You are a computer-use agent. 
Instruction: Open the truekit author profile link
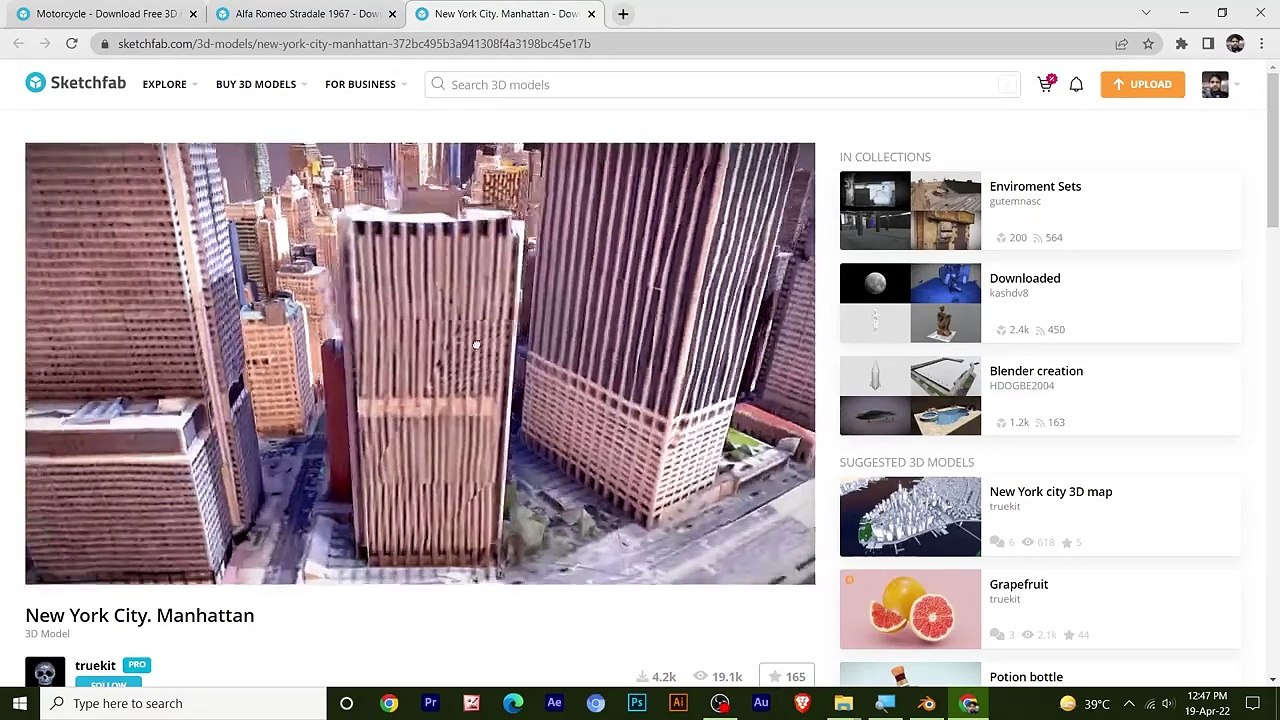tap(95, 665)
